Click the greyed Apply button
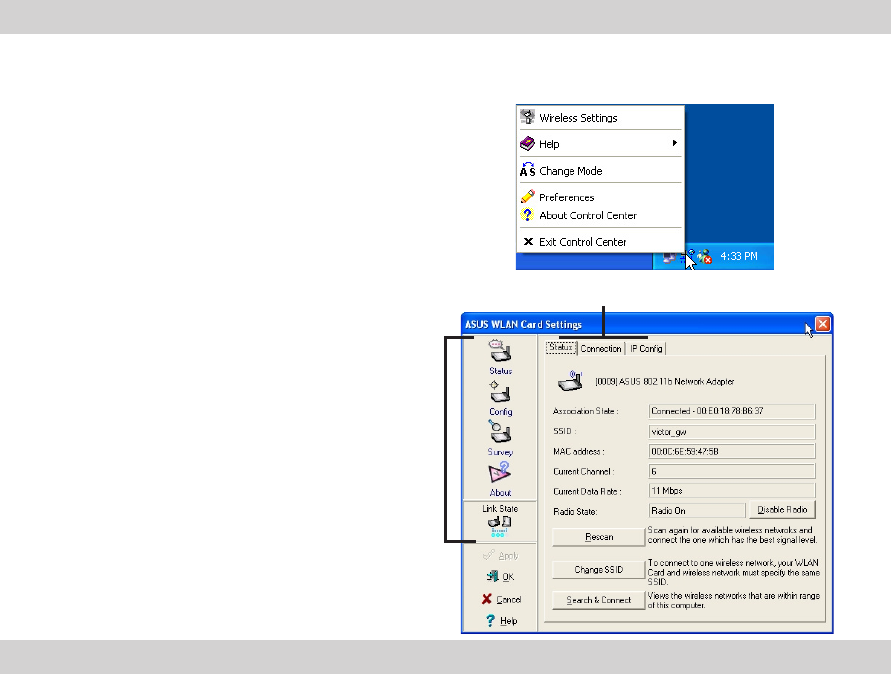The height and width of the screenshot is (674, 891). tap(501, 555)
